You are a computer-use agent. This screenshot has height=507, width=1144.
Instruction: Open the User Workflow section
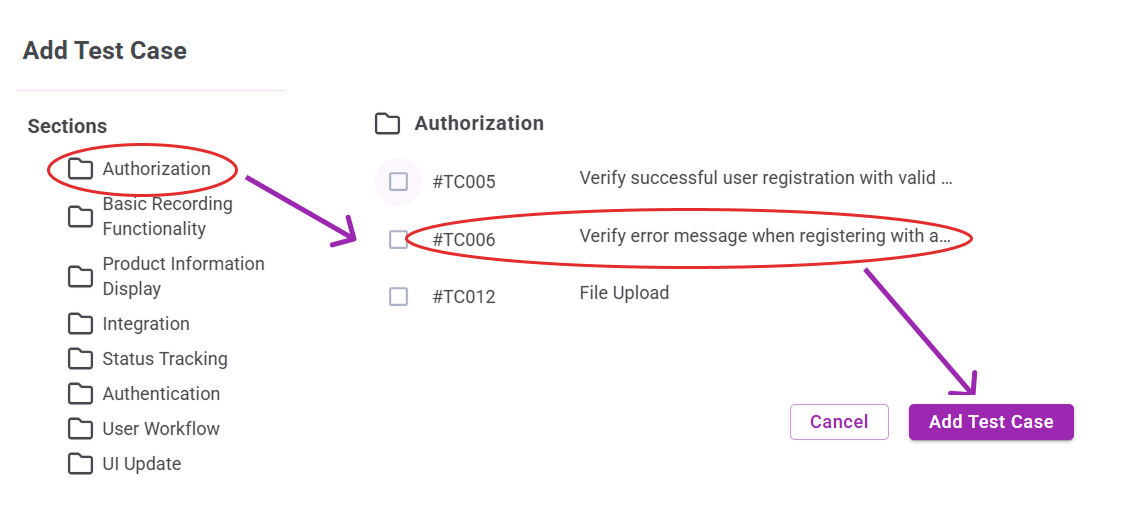[161, 429]
